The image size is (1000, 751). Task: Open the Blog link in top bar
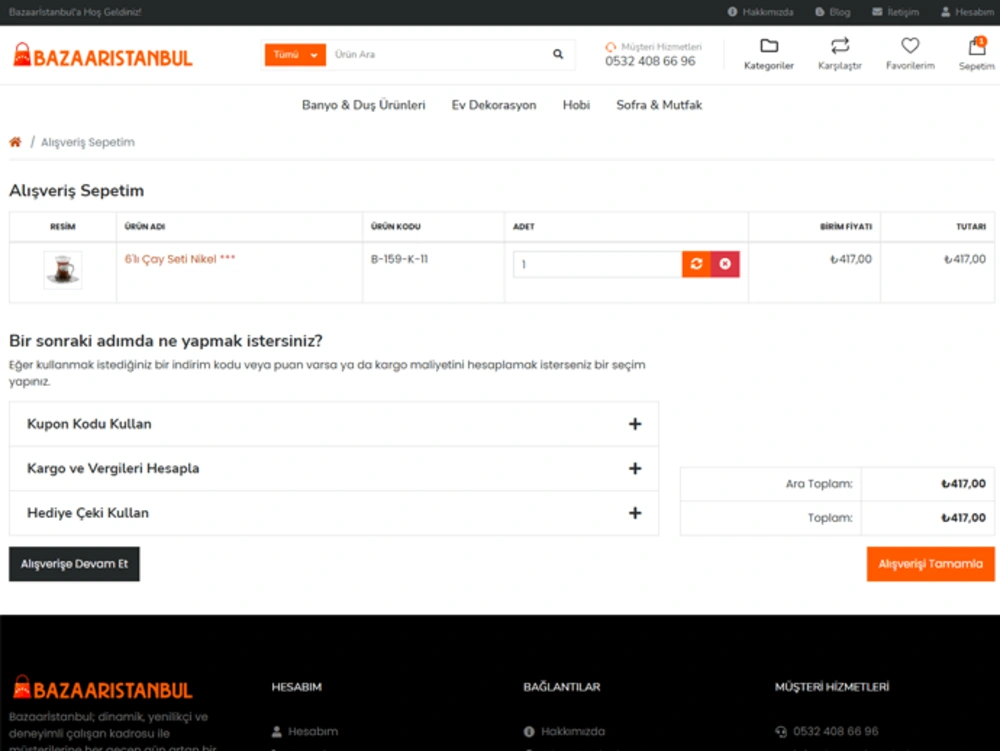(833, 12)
